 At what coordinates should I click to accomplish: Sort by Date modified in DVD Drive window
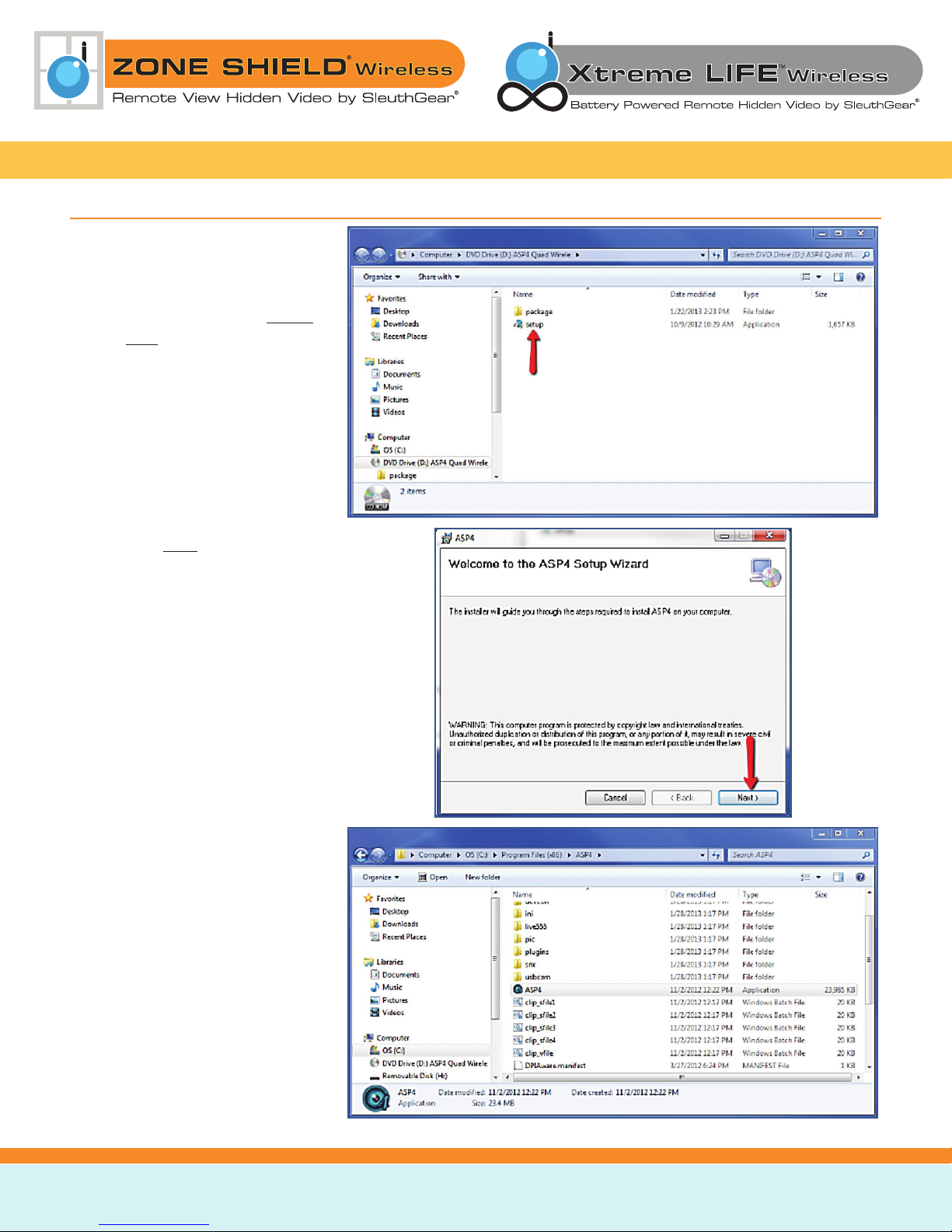click(692, 295)
